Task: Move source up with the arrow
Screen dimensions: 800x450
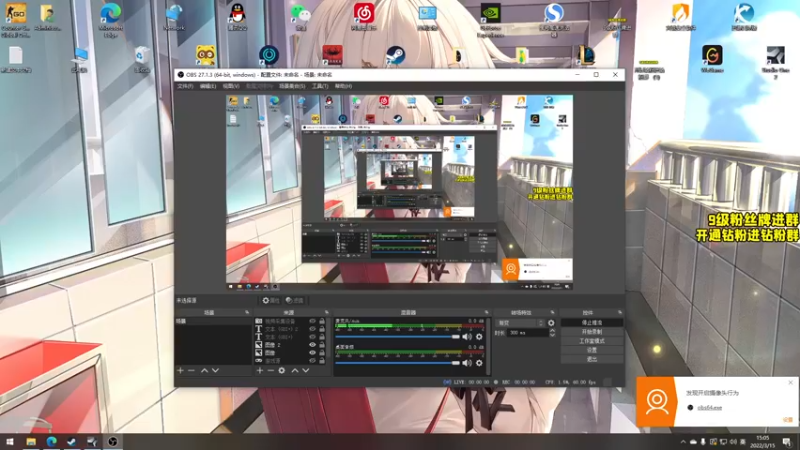Action: coord(294,370)
